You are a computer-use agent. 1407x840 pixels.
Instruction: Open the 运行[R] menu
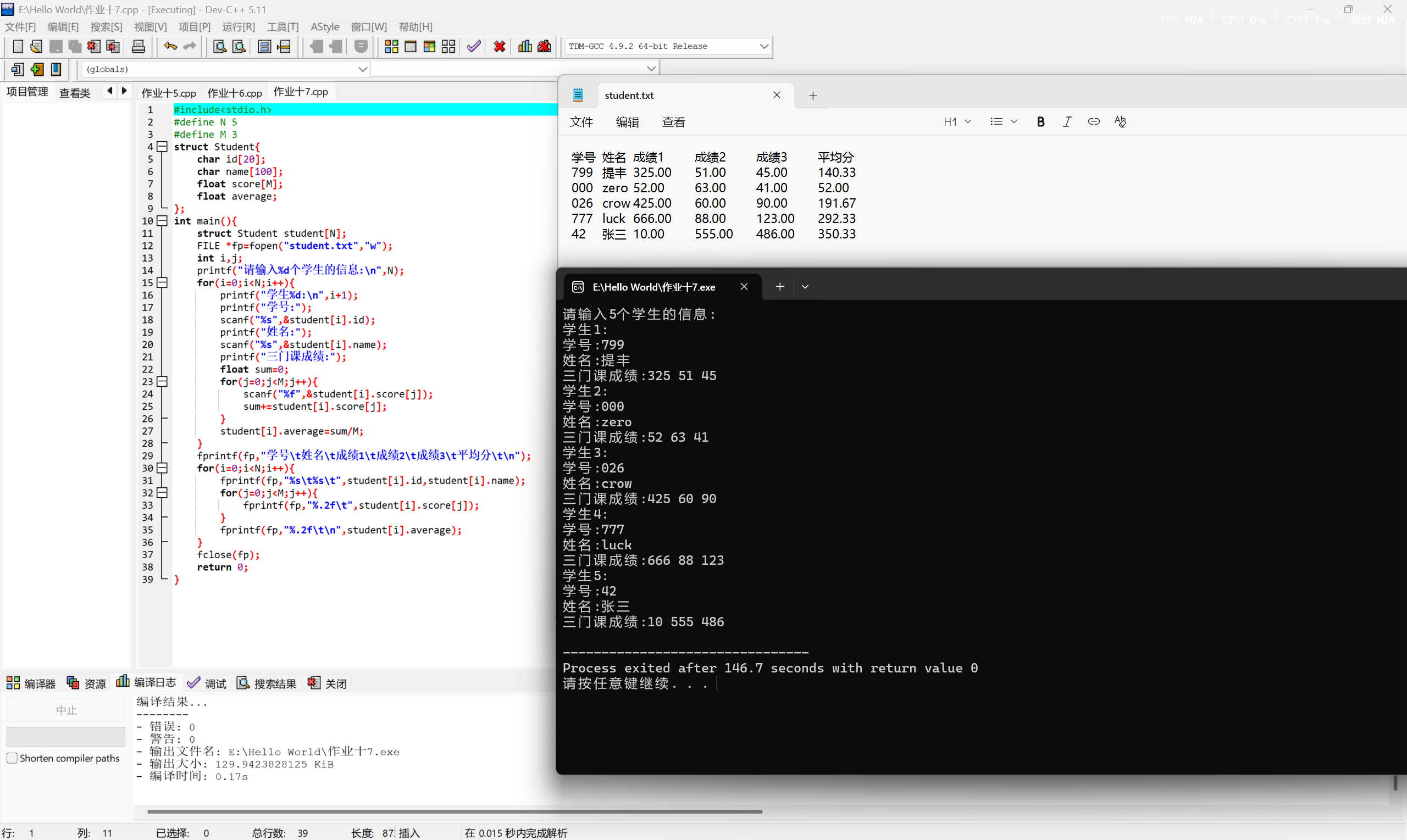pos(239,26)
